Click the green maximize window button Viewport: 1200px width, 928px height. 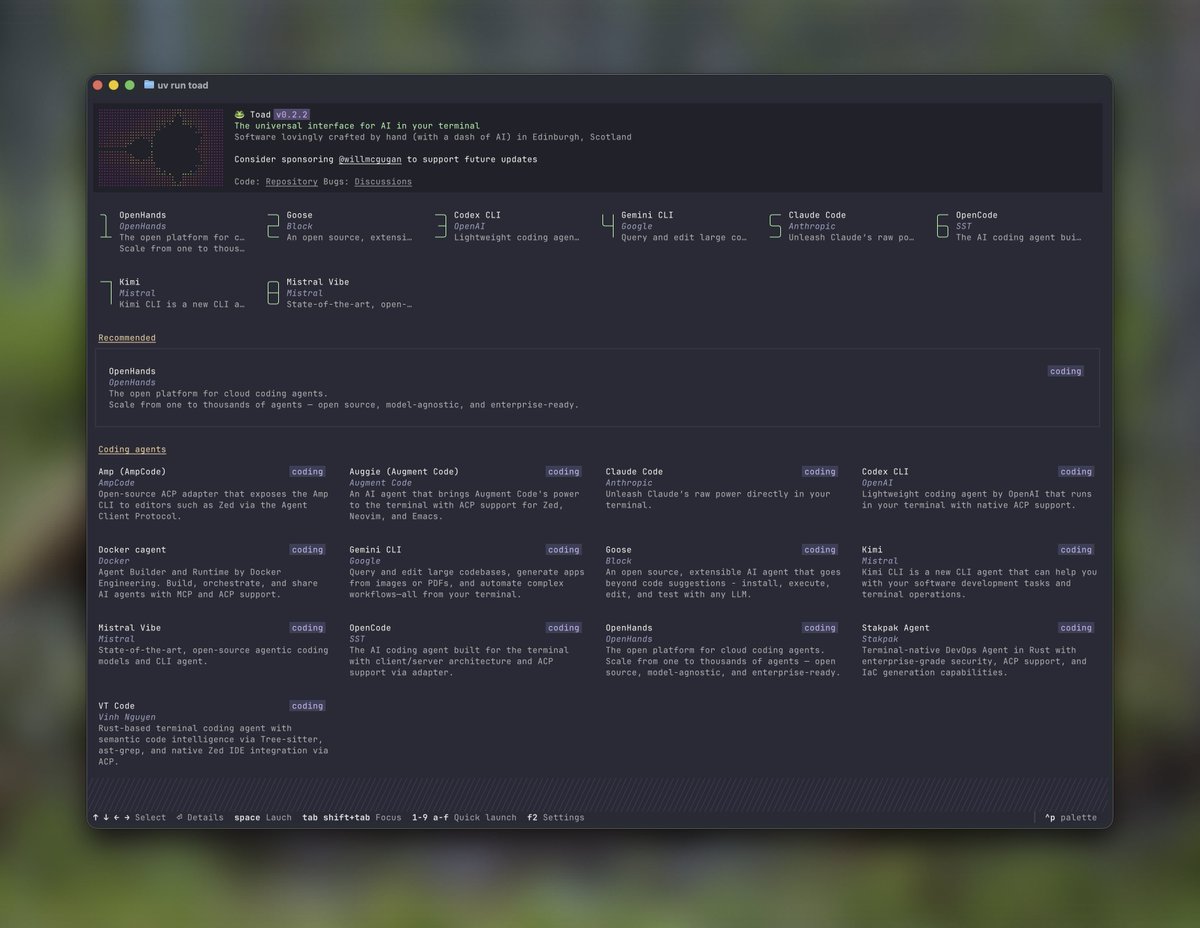pyautogui.click(x=130, y=85)
